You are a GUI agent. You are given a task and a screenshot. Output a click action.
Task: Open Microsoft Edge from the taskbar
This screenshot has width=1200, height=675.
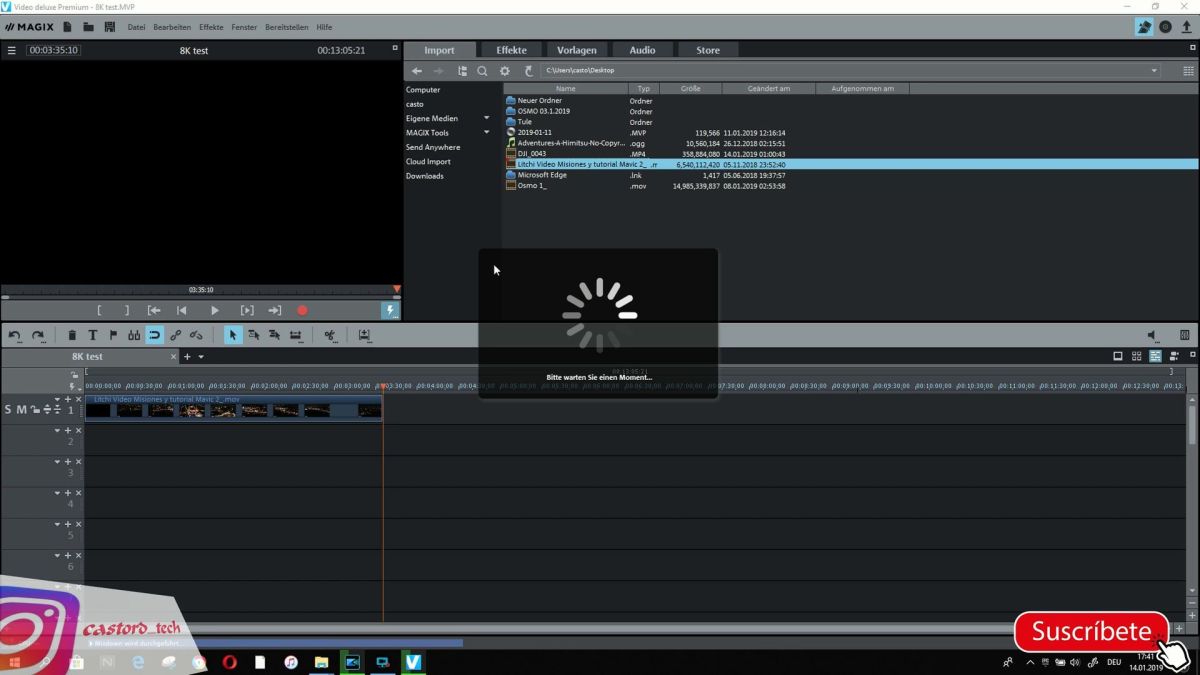(138, 662)
